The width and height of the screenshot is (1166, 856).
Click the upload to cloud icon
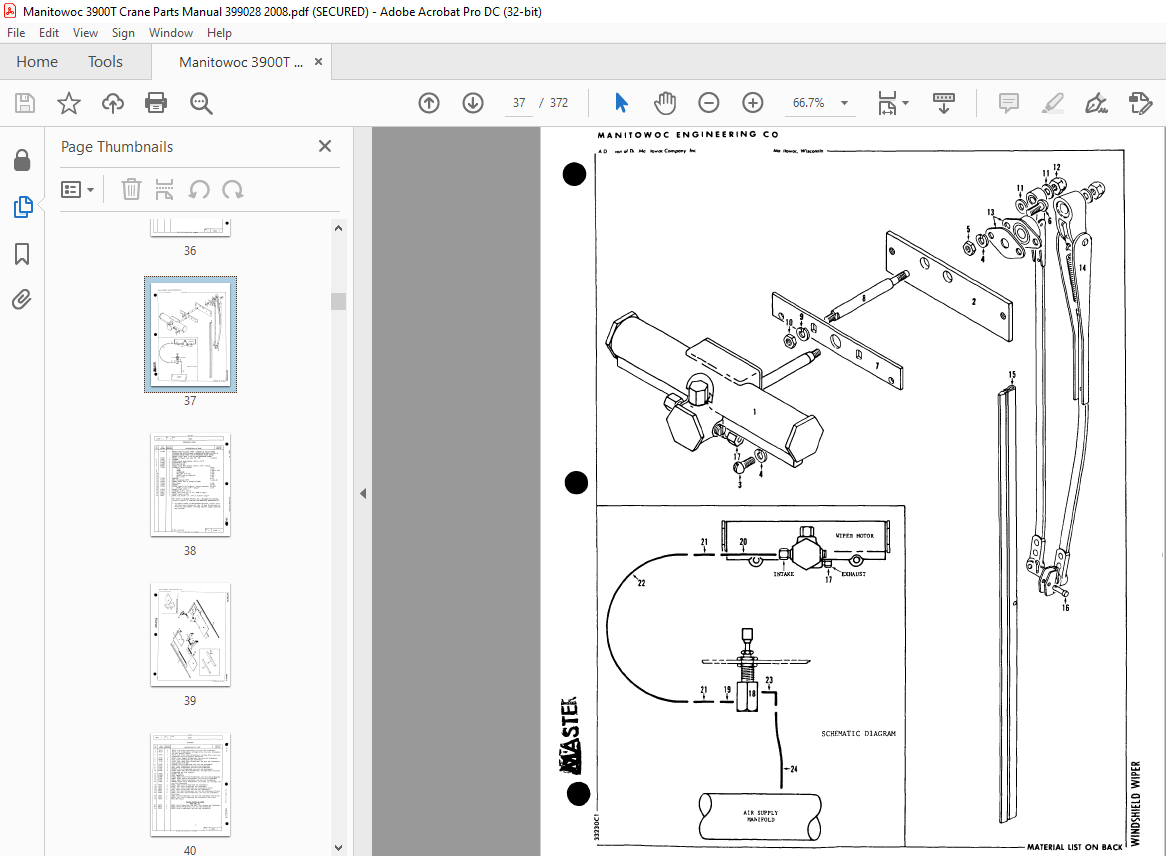(112, 103)
